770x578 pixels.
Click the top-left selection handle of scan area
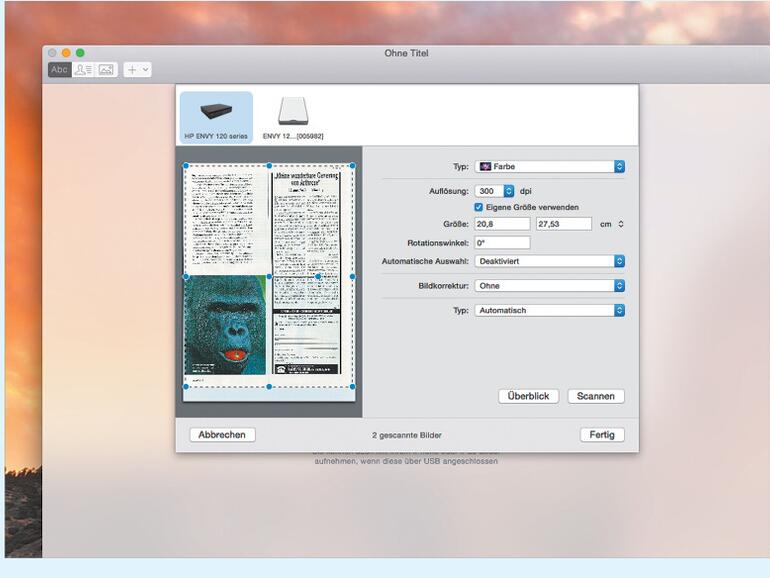[185, 166]
